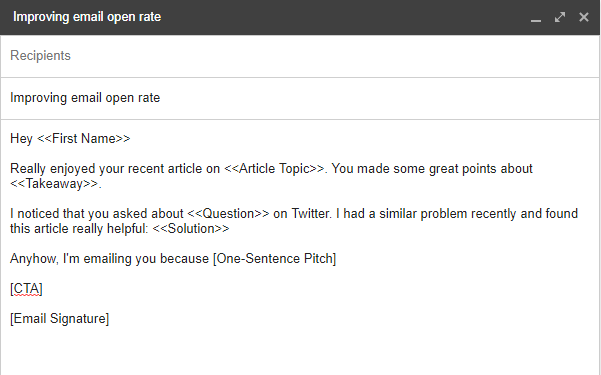Focus the Recipients field
This screenshot has height=375, width=601.
[300, 56]
